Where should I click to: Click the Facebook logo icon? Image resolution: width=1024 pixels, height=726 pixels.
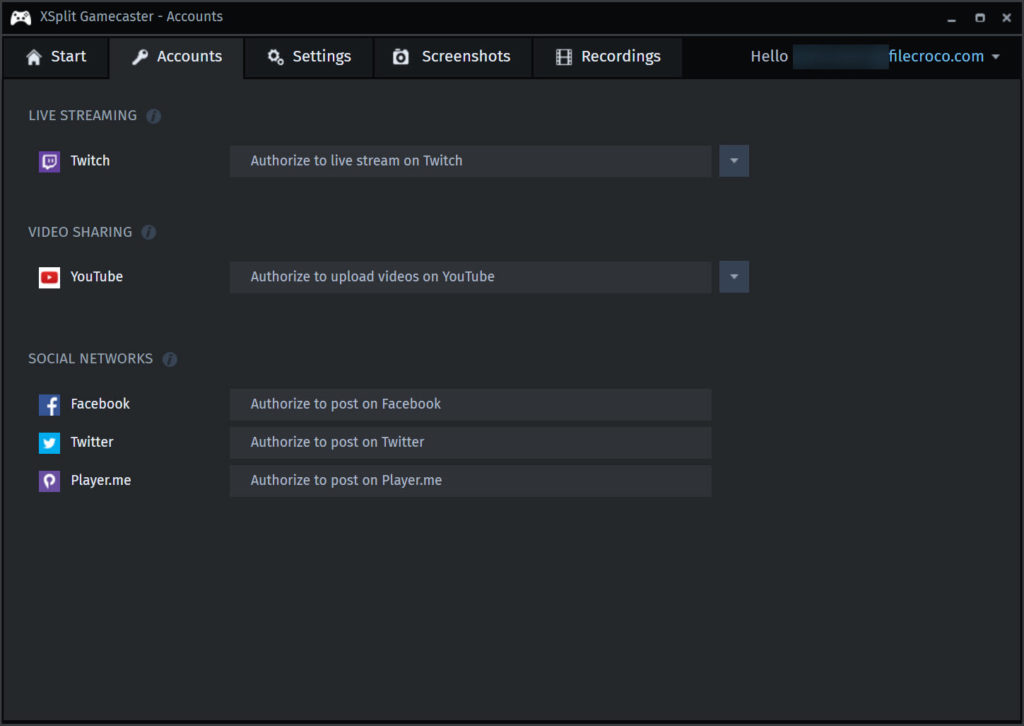(49, 405)
